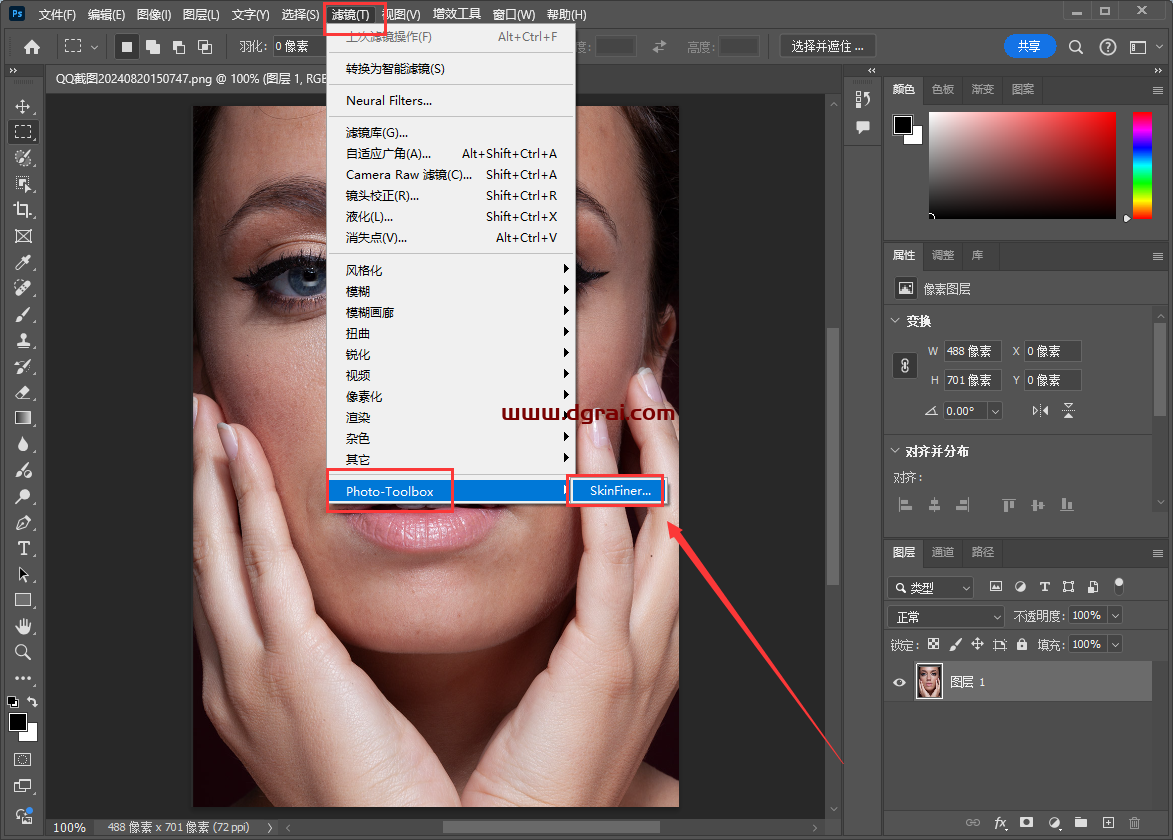Select the Rectangle shape tool
The image size is (1173, 840).
coord(23,600)
